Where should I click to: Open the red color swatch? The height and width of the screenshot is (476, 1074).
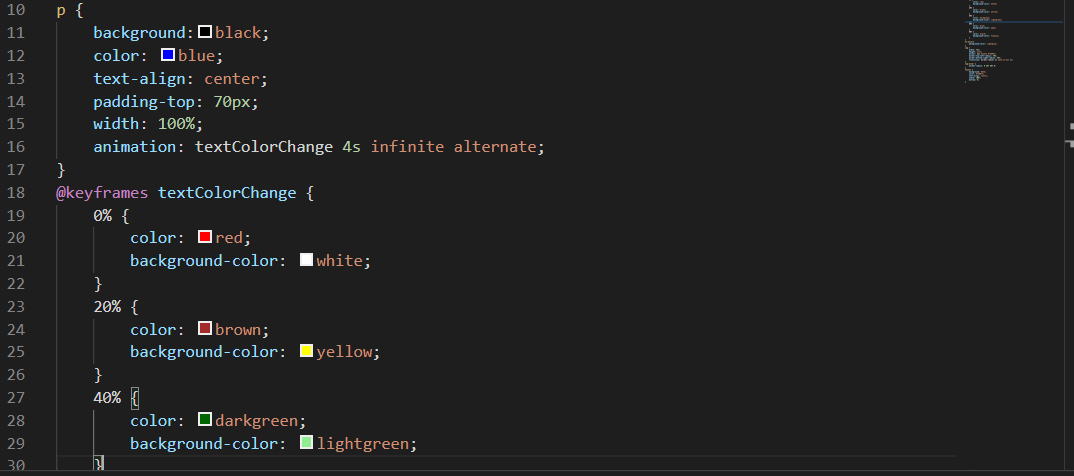tap(205, 237)
